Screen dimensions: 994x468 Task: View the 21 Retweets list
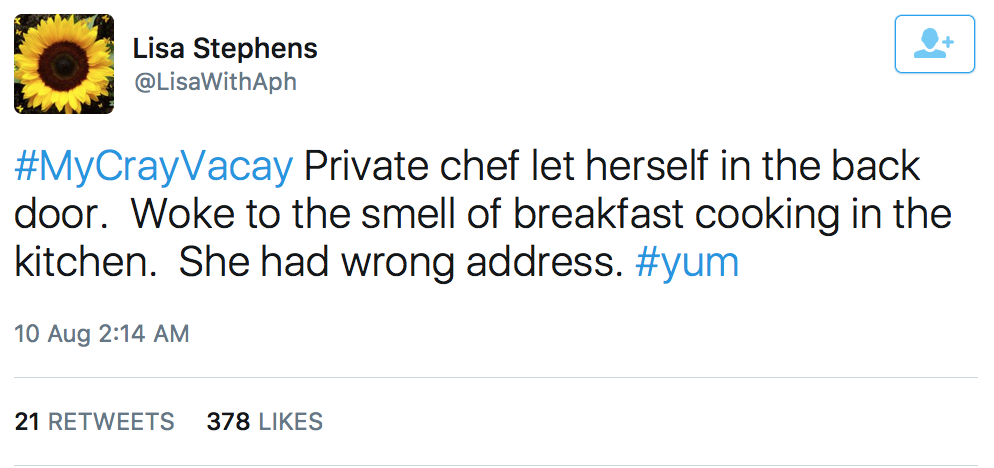pyautogui.click(x=94, y=422)
